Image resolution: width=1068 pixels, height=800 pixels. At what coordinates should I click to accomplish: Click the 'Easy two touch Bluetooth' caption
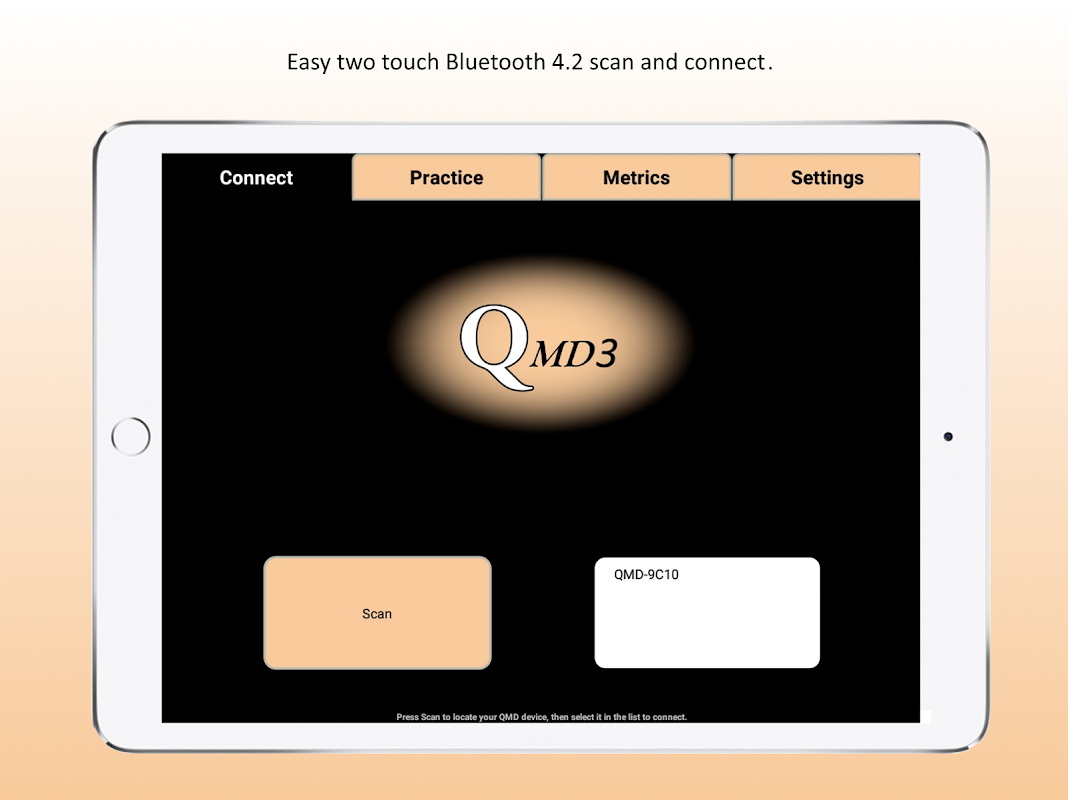530,62
